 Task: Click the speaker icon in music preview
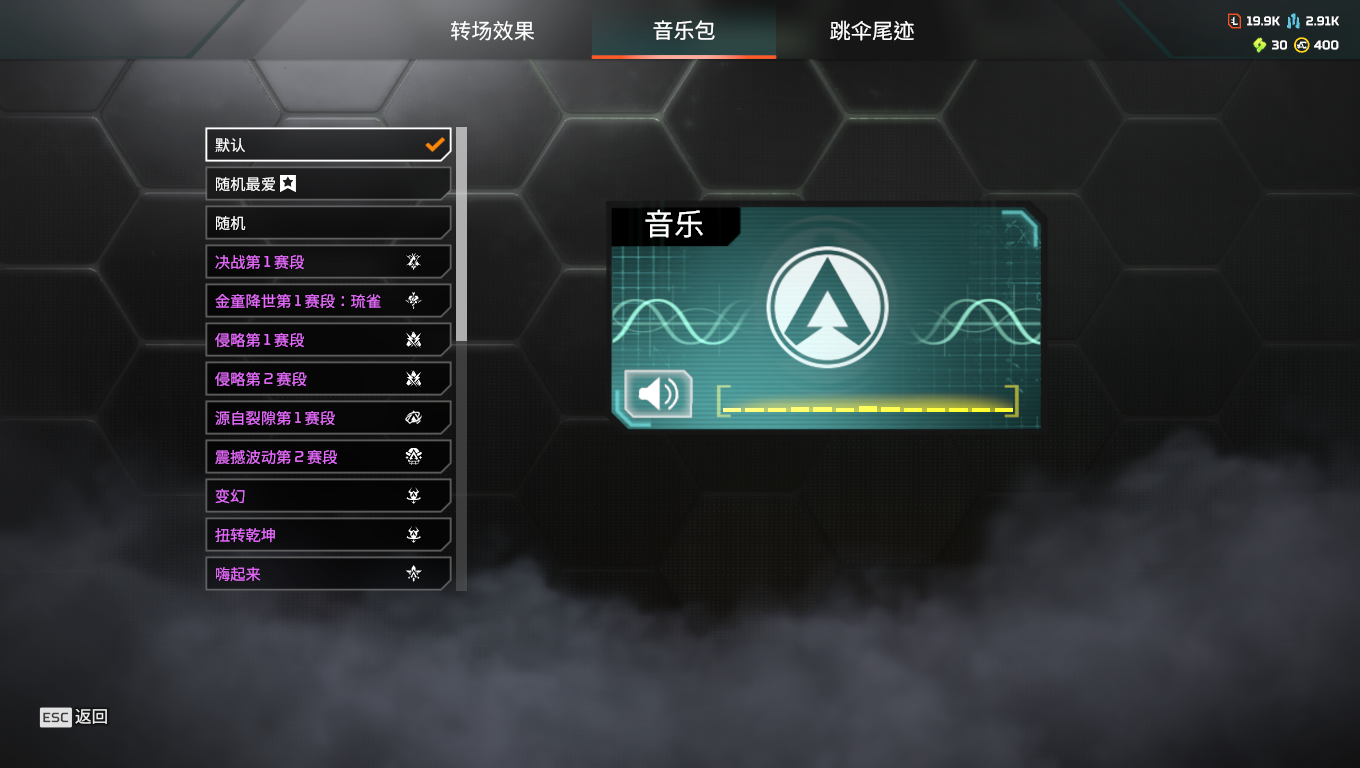pos(658,393)
